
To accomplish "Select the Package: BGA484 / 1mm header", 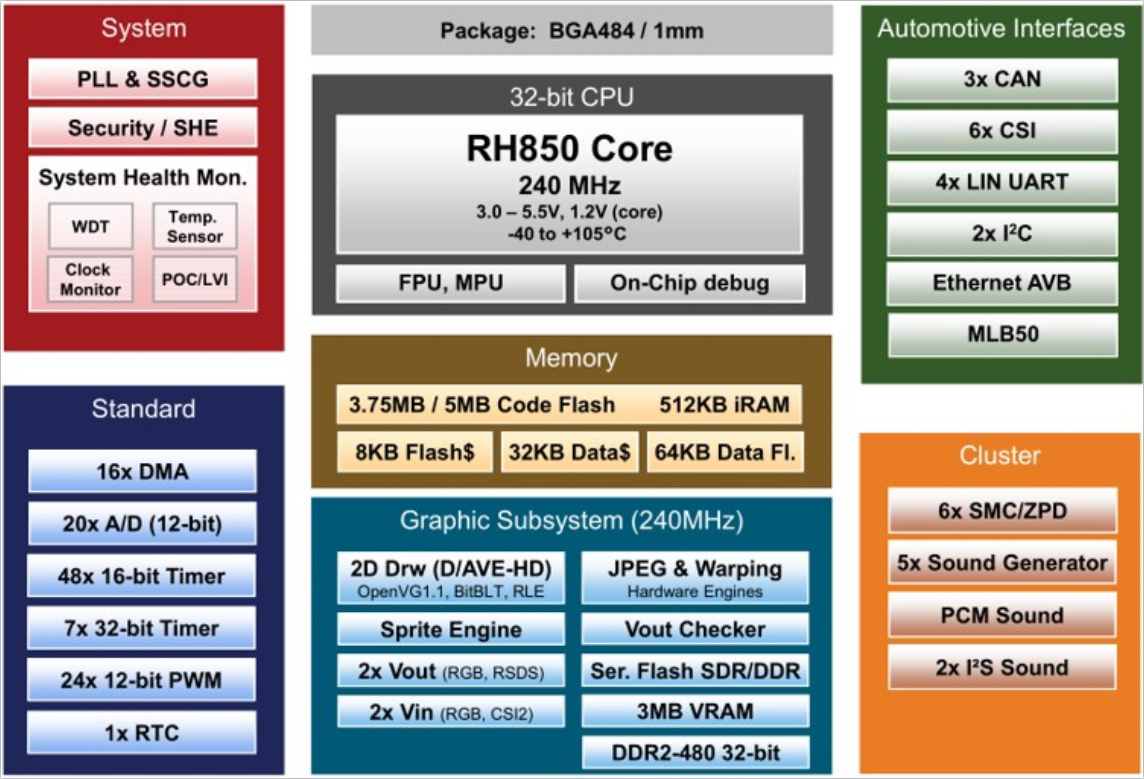I will [571, 31].
